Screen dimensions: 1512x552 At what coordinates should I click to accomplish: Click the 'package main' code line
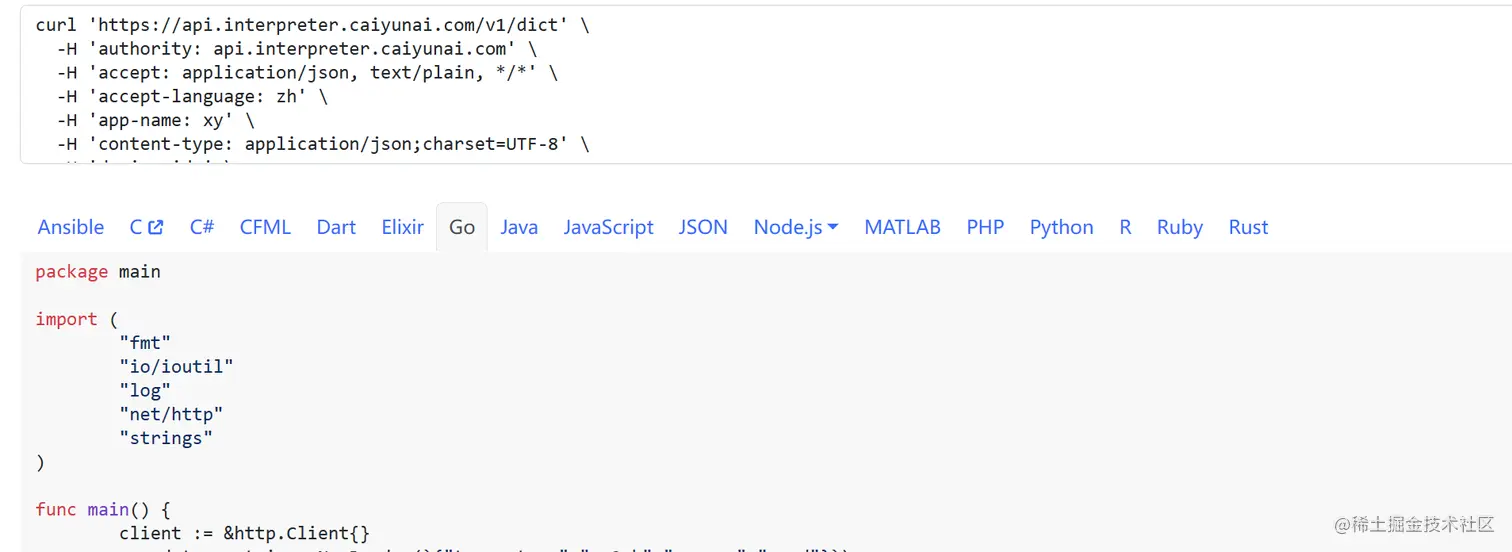[x=98, y=271]
